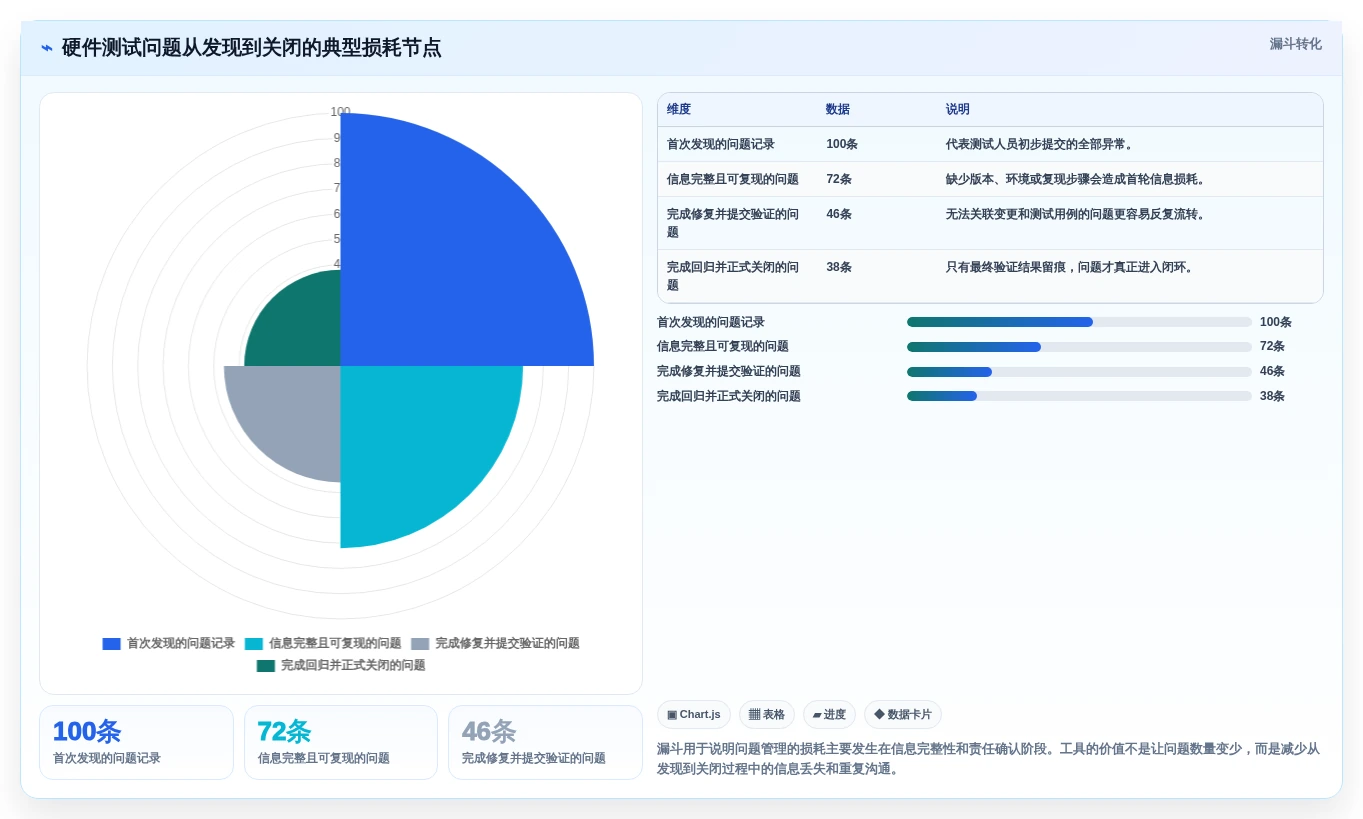Click the 完成修复并提交验证的问题 table row label

(733, 223)
